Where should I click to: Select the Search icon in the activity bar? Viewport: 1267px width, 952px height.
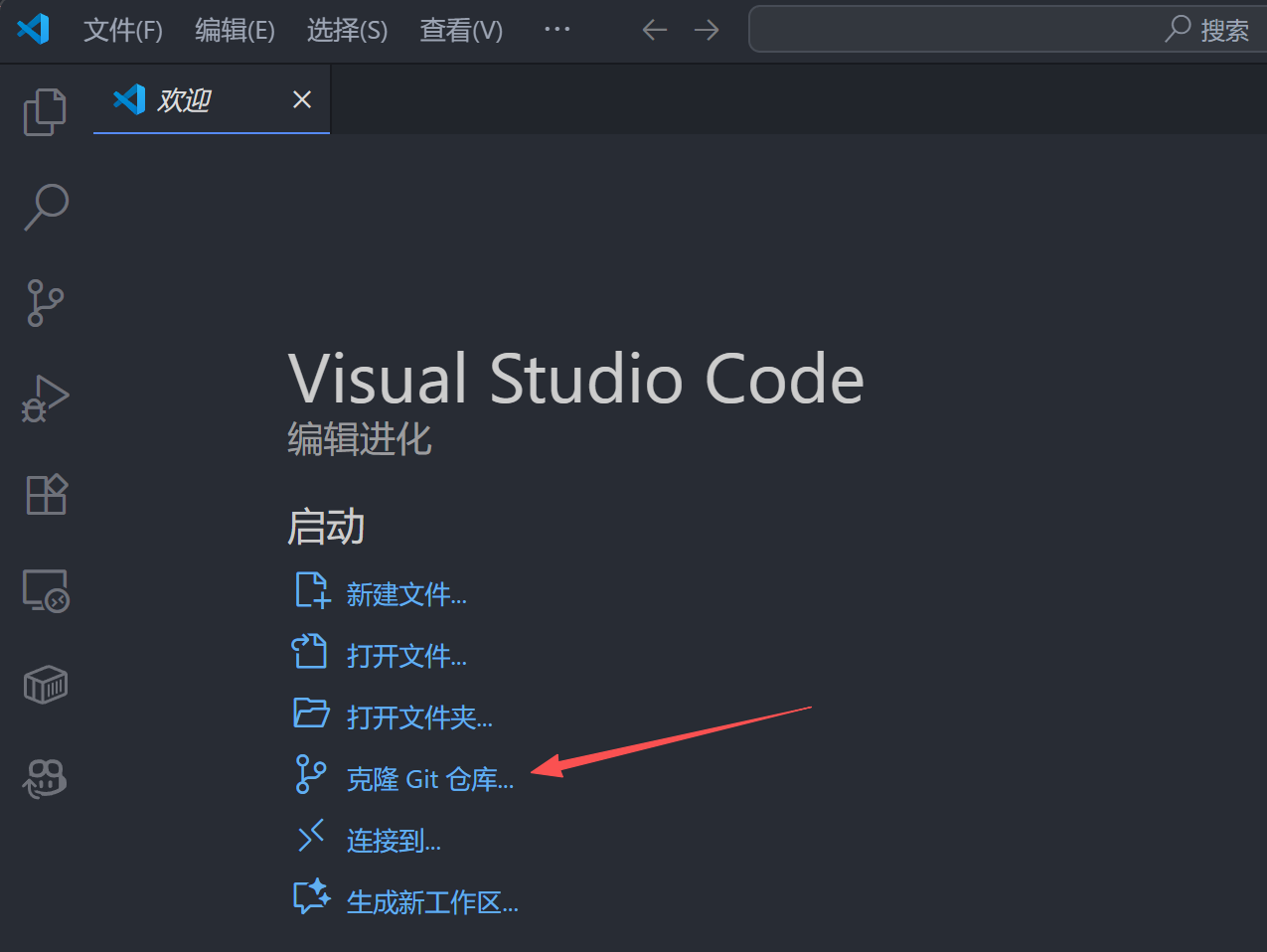tap(45, 207)
